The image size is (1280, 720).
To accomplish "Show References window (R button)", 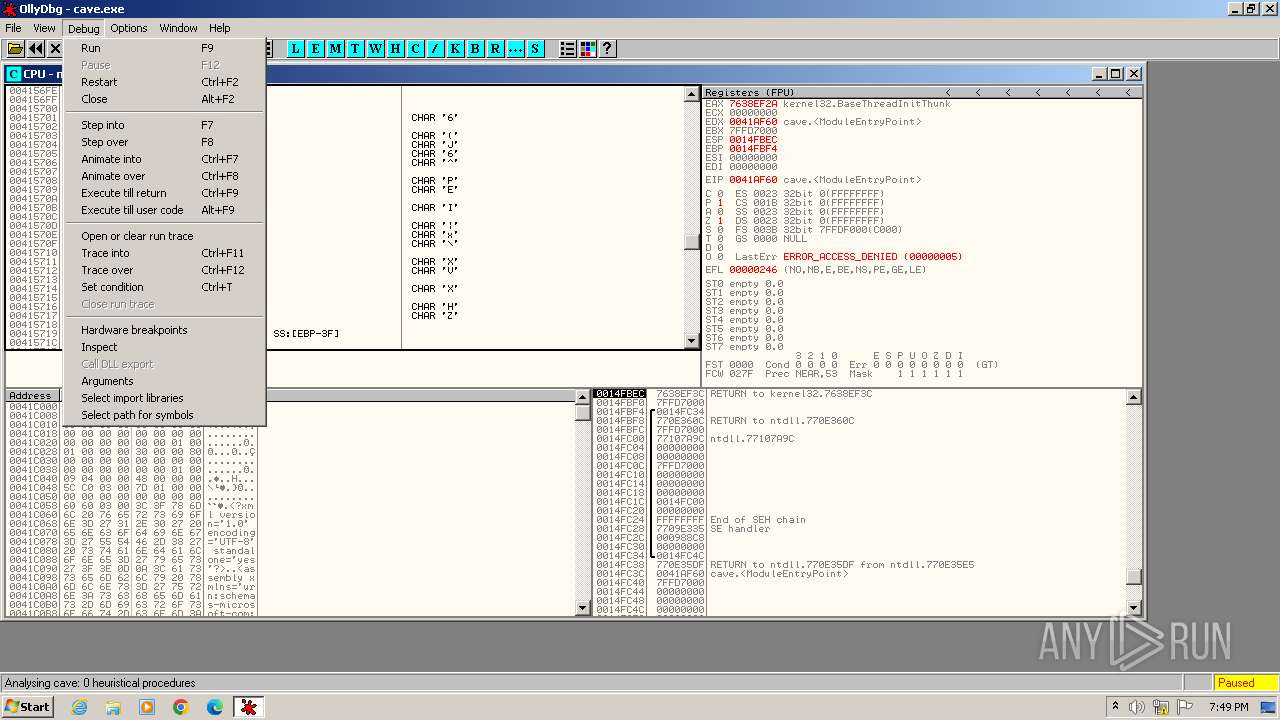I will (496, 48).
